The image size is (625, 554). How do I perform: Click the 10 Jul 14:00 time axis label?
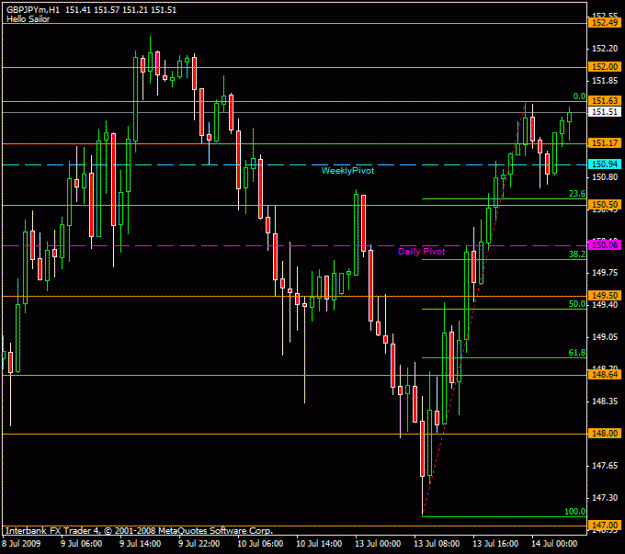coord(319,544)
